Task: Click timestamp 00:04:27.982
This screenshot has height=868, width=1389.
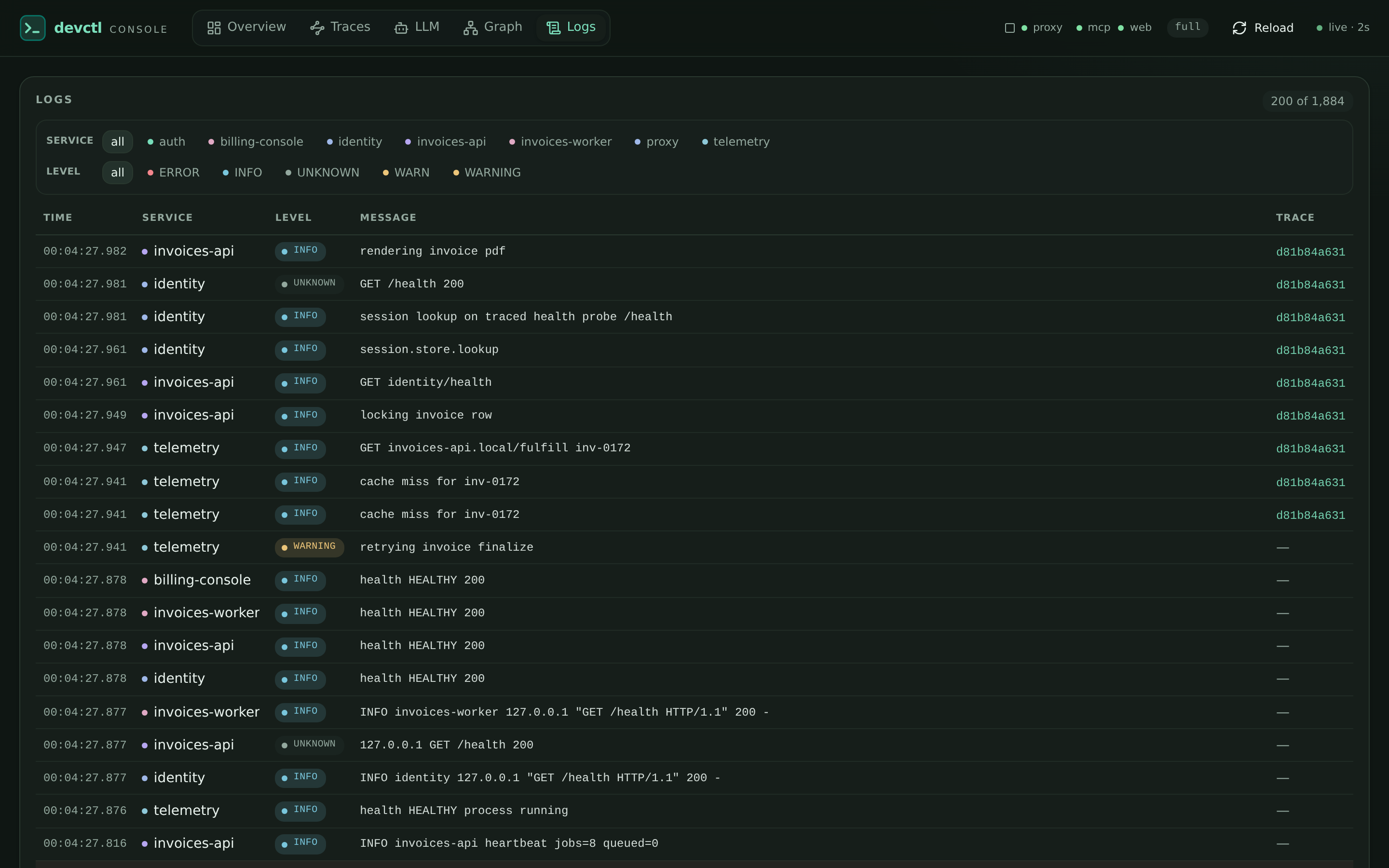Action: click(85, 251)
